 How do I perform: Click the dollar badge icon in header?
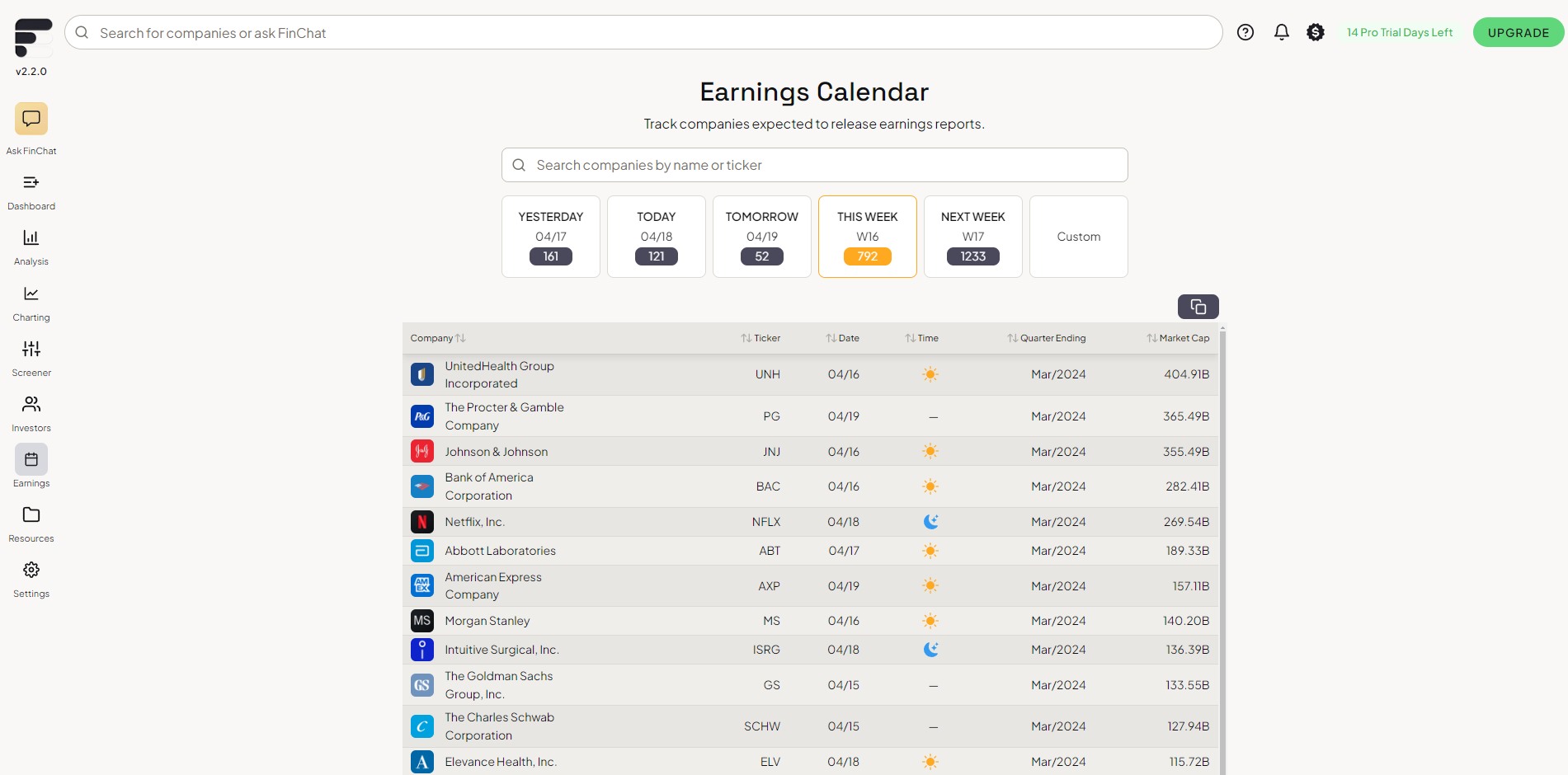point(1316,32)
